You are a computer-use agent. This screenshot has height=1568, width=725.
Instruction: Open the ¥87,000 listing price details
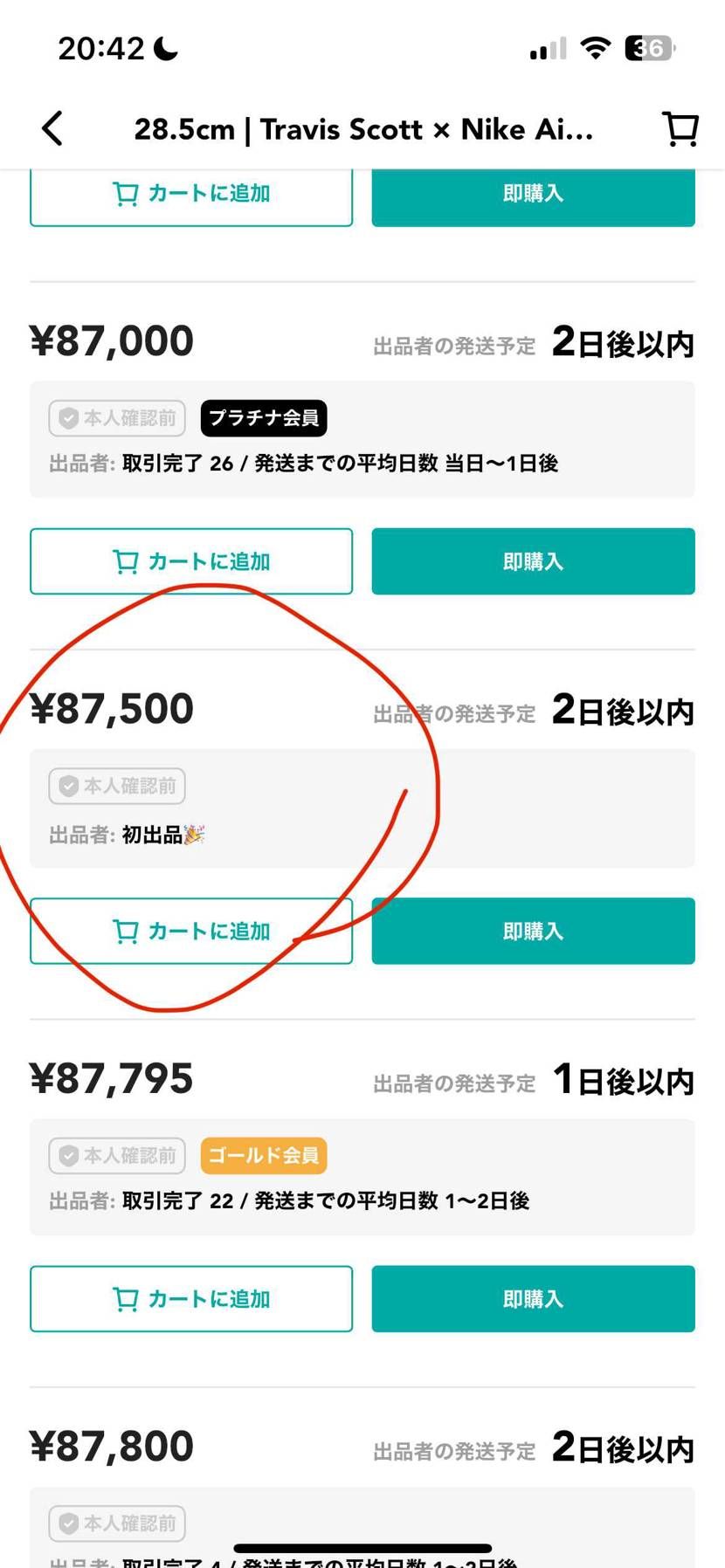pyautogui.click(x=112, y=340)
